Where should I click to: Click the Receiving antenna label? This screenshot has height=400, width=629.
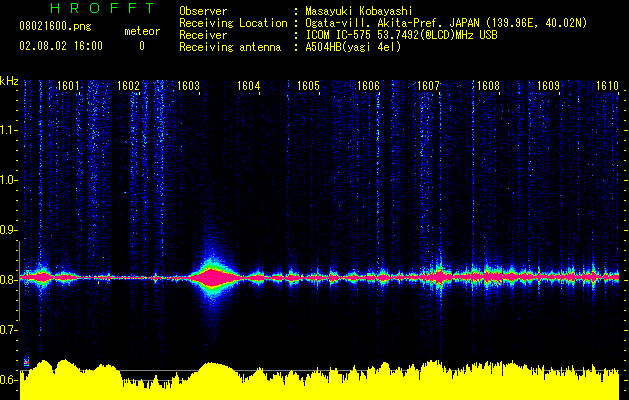[x=230, y=47]
